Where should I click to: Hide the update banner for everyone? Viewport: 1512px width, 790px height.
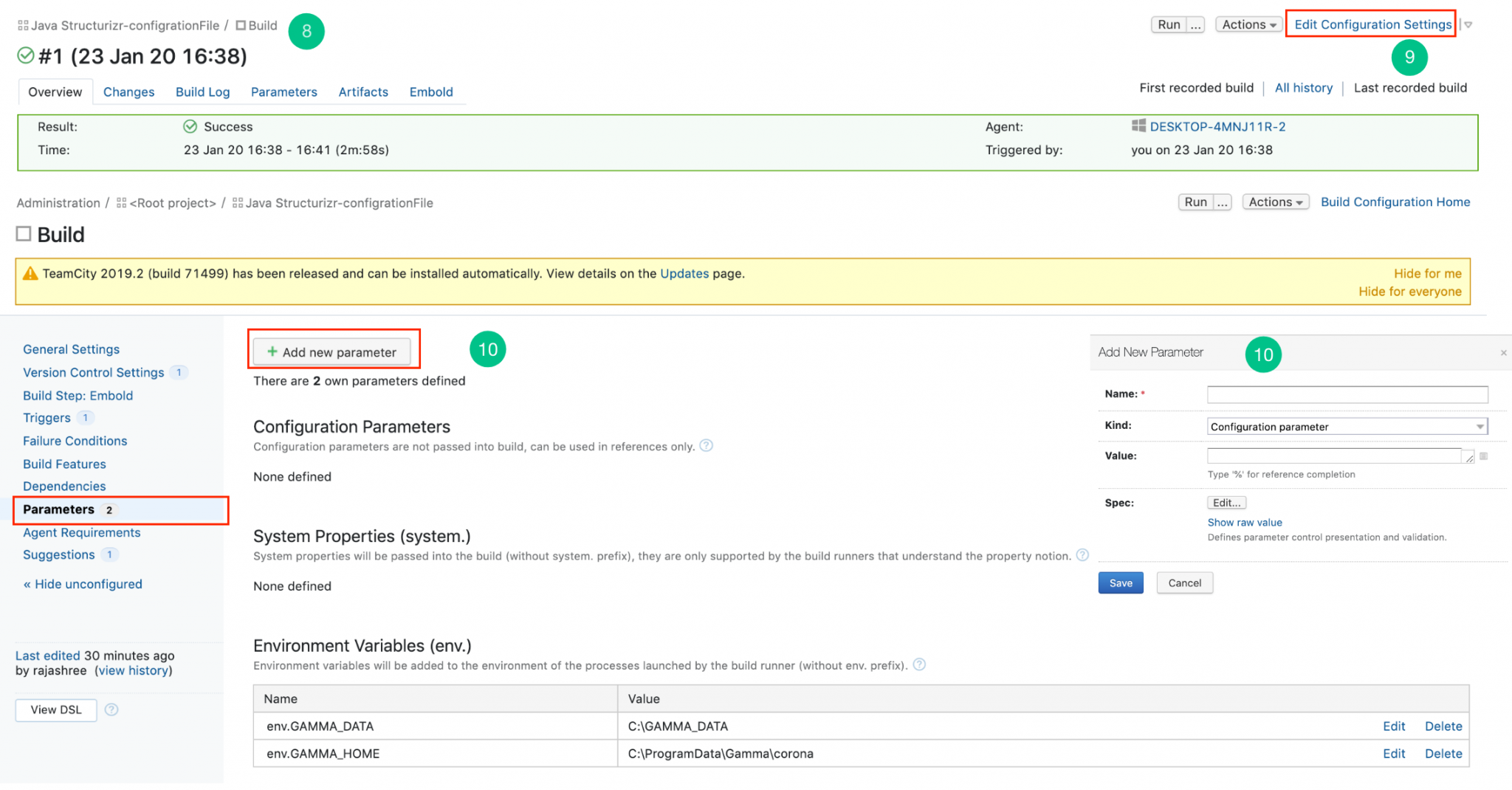click(x=1409, y=291)
